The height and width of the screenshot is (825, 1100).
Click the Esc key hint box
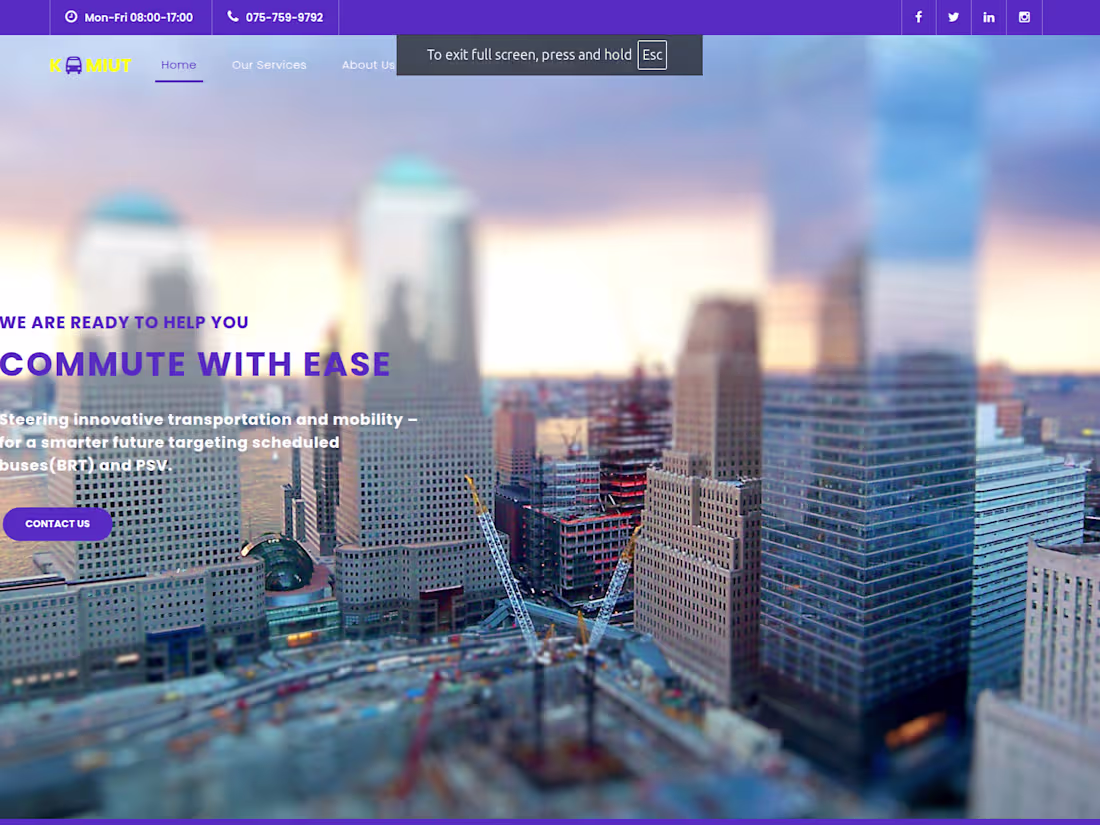tap(652, 55)
